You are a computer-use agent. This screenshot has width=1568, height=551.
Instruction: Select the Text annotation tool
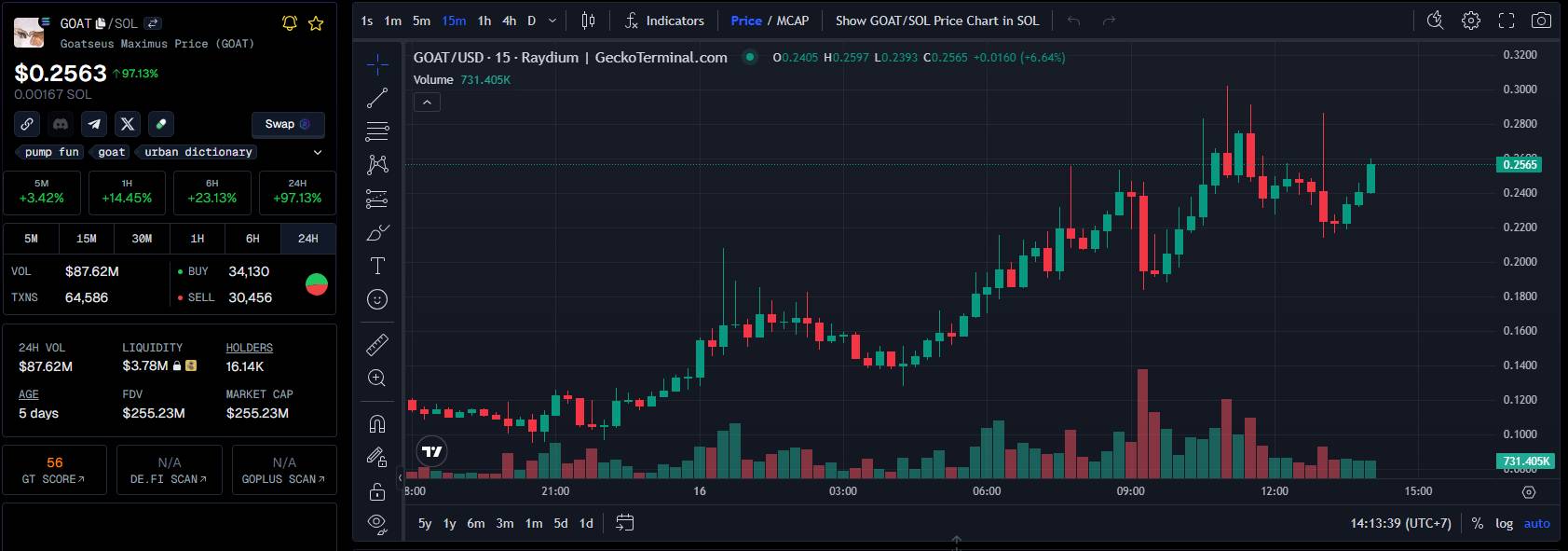(x=377, y=266)
